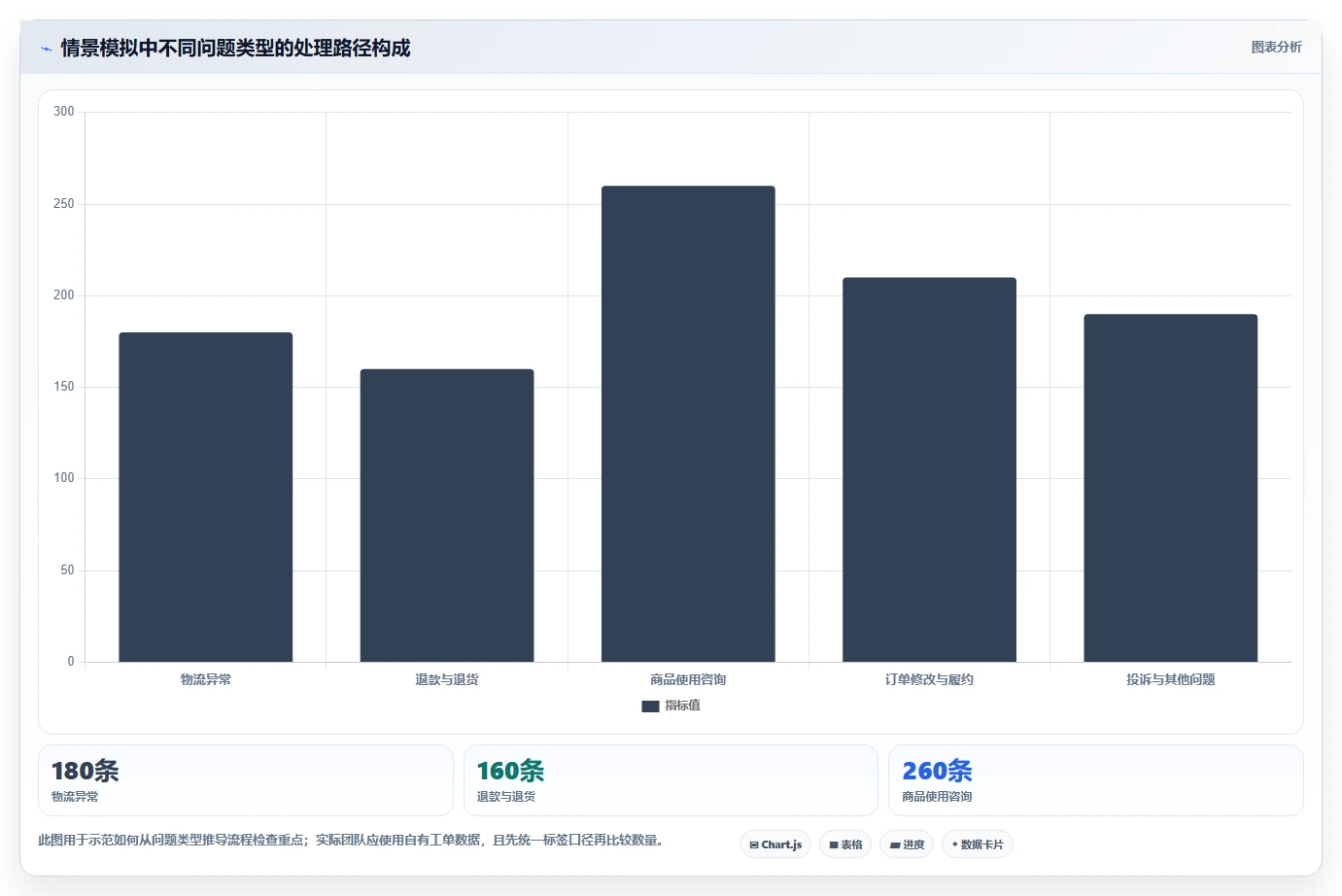Open the 180条 物流异常 data card
Viewport: 1342px width, 896px height.
246,780
